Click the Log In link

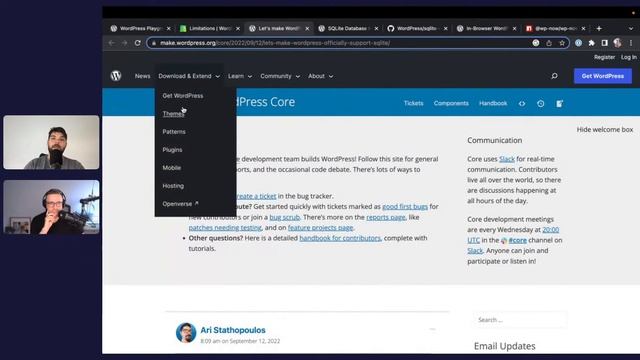[x=629, y=57]
